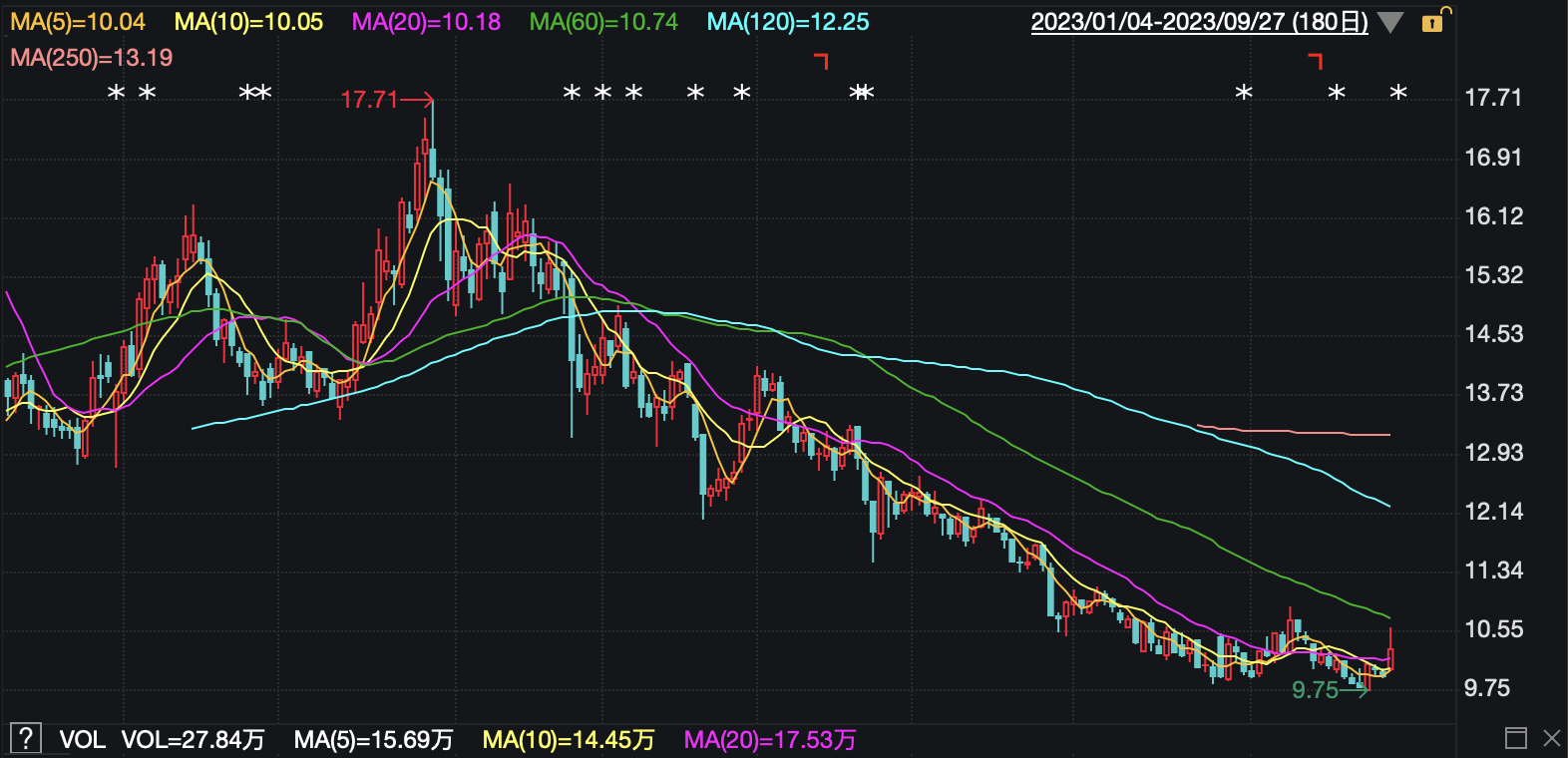The height and width of the screenshot is (758, 1568).
Task: Click the red 17.71 high-price annotation with arrow
Action: [387, 100]
